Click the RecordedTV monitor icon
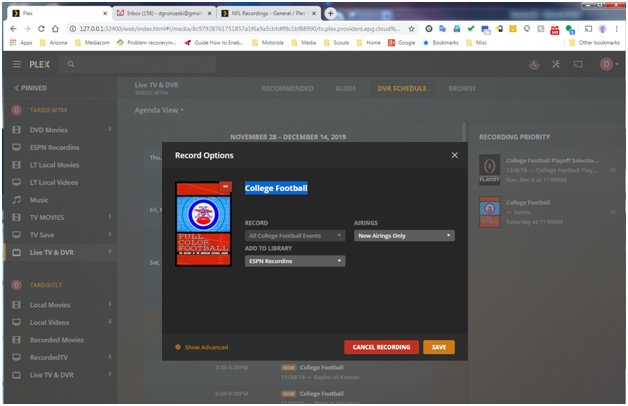Image resolution: width=628 pixels, height=406 pixels. click(16, 357)
